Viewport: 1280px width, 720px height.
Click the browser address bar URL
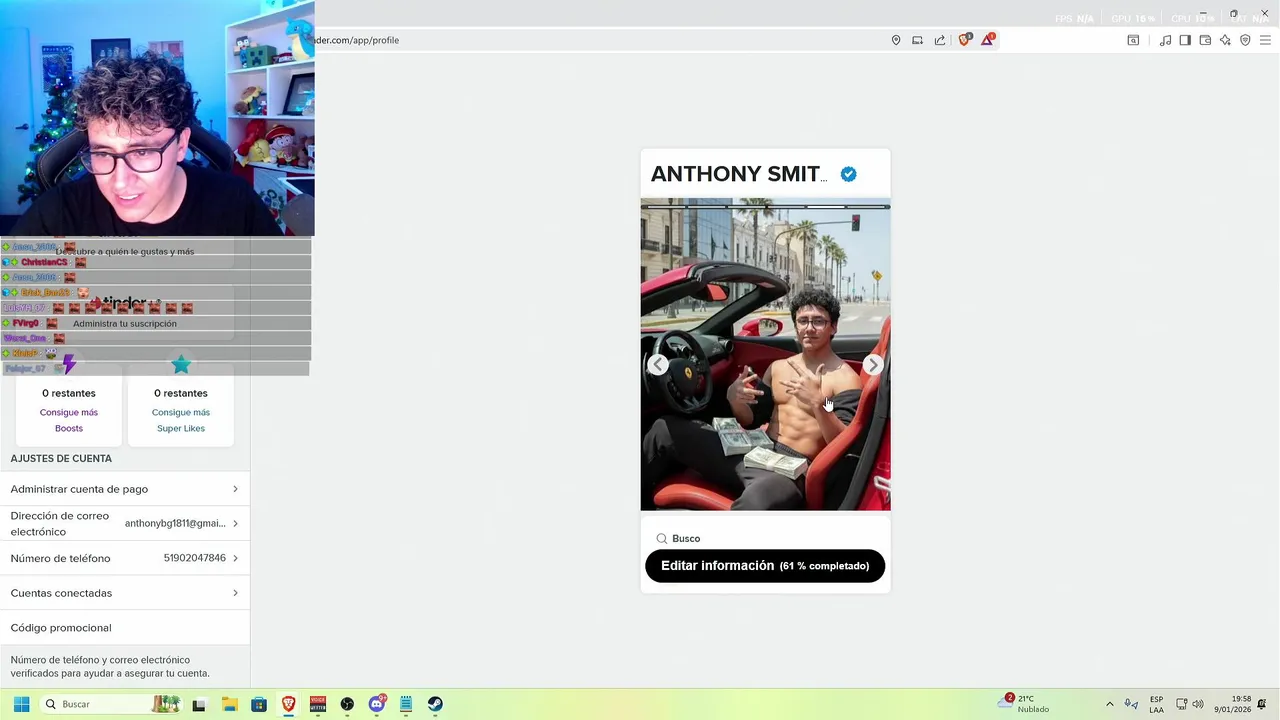(357, 40)
